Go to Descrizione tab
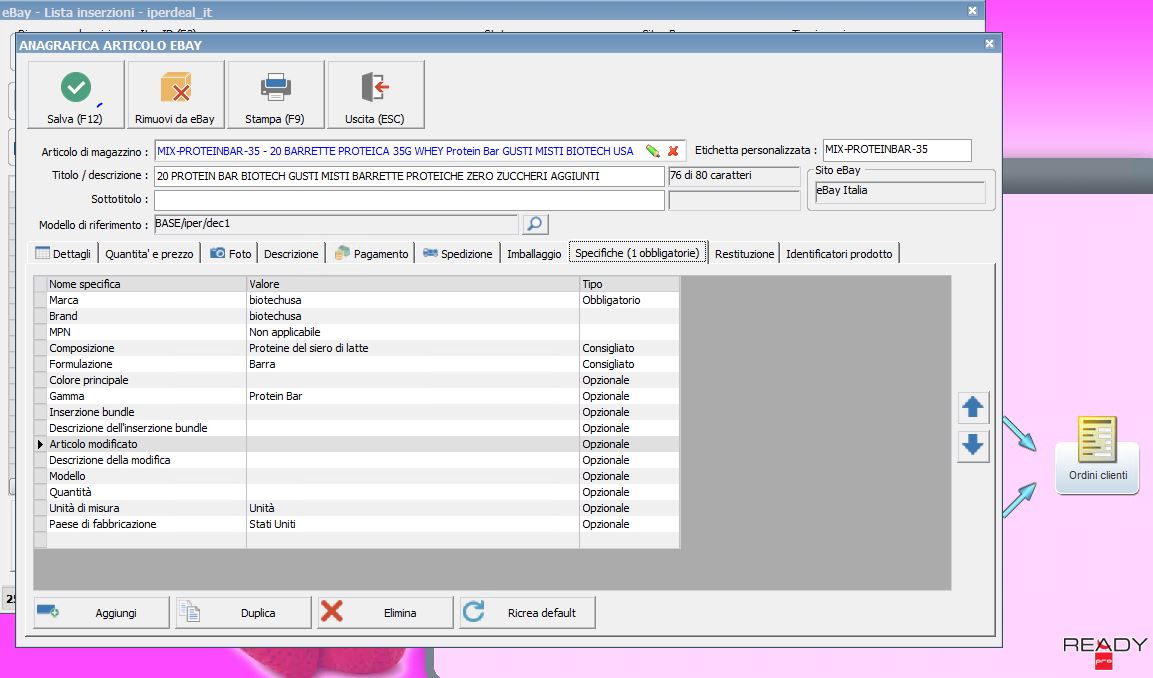Image resolution: width=1153 pixels, height=678 pixels. point(291,254)
